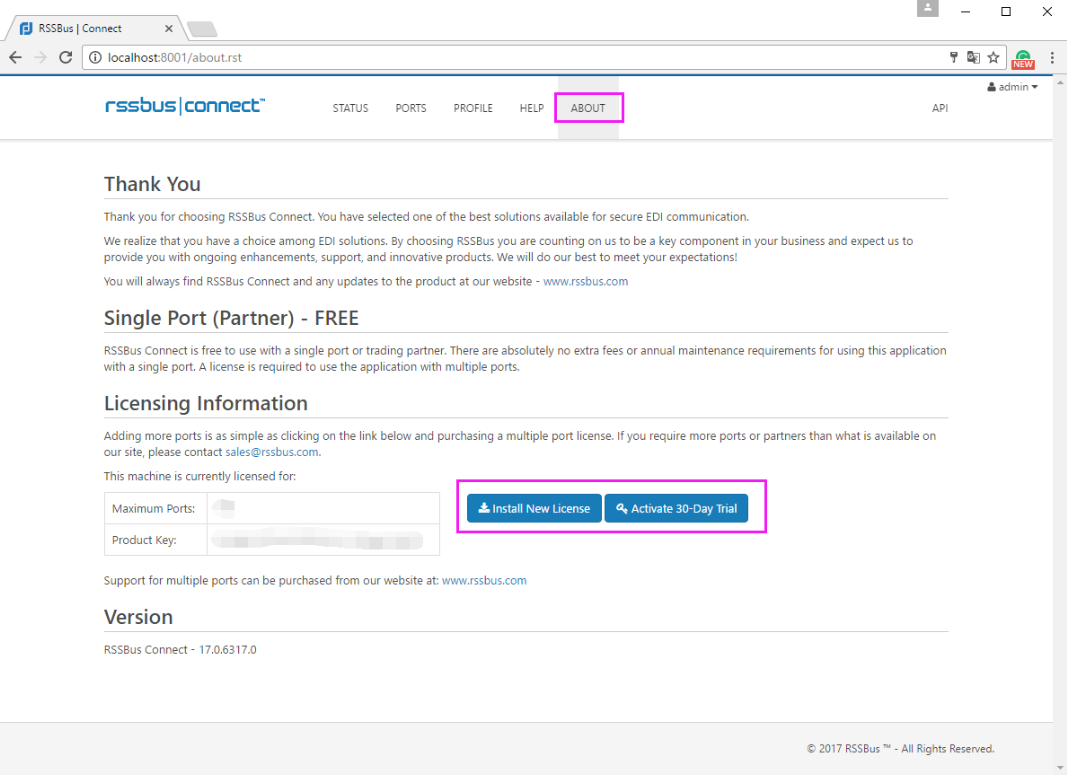Click the Chrome profile person icon

928,8
